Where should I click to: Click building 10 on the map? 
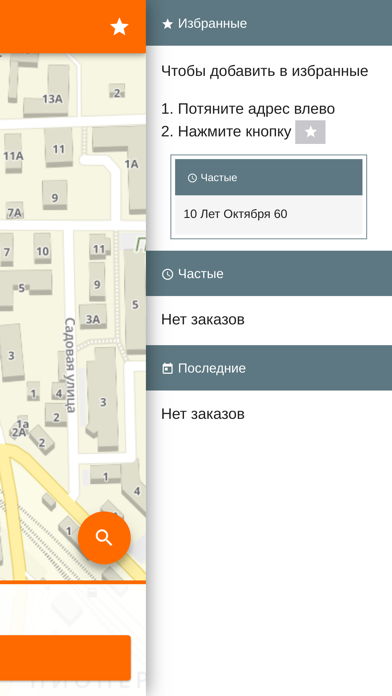(x=42, y=252)
